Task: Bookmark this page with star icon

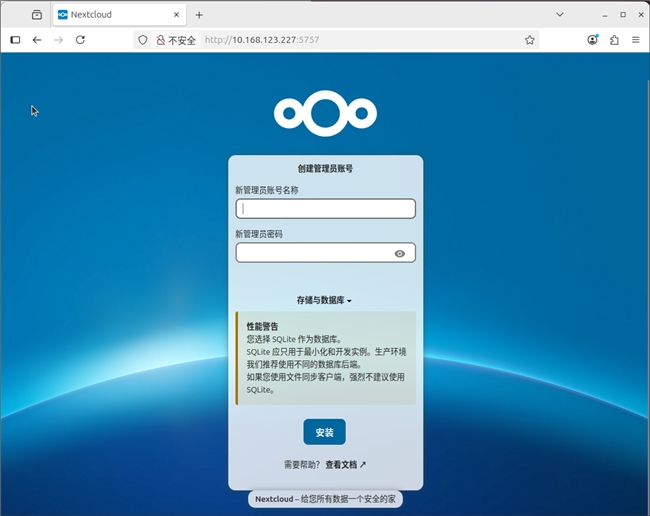Action: [530, 40]
